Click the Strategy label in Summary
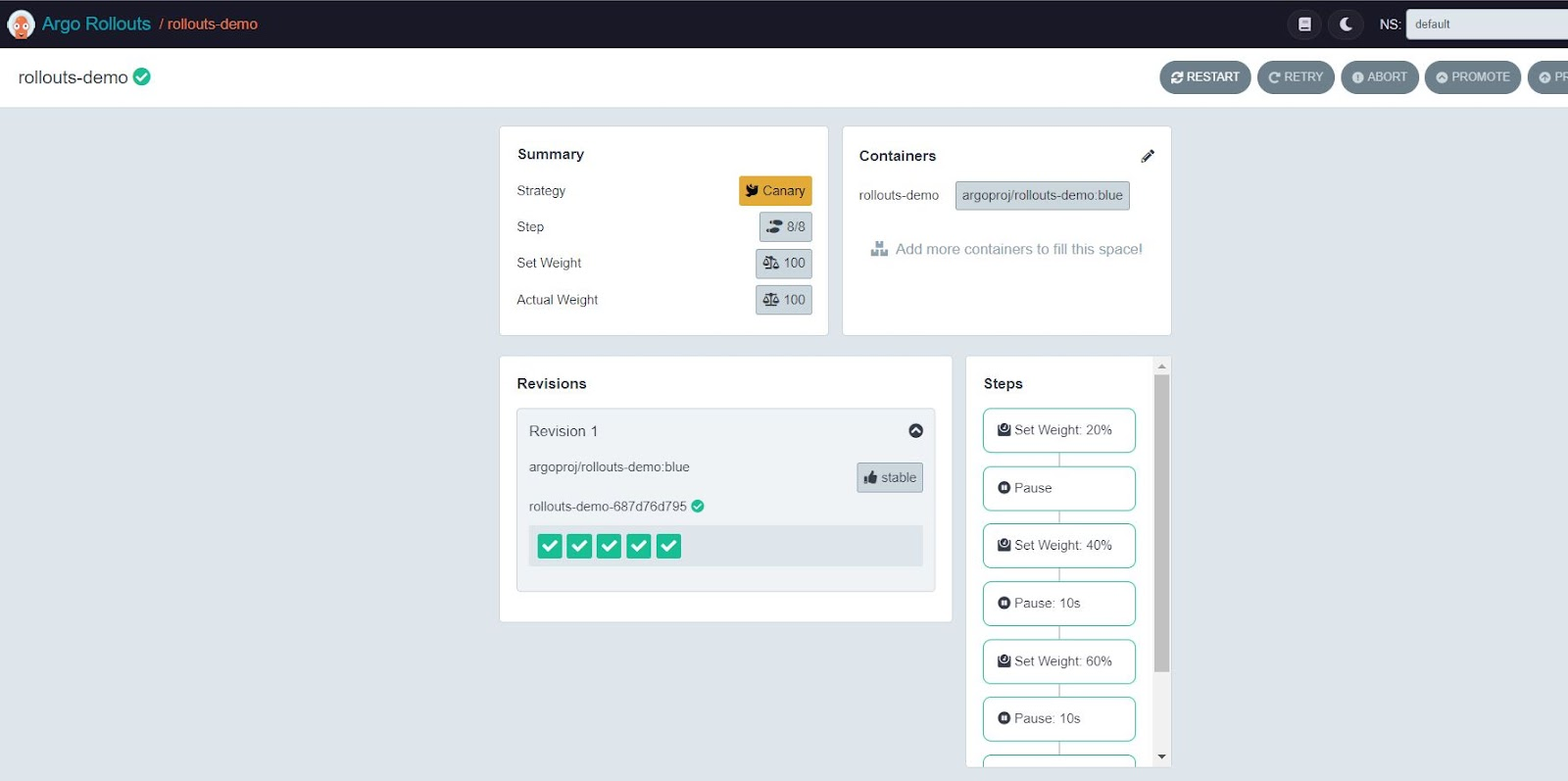 [x=541, y=191]
